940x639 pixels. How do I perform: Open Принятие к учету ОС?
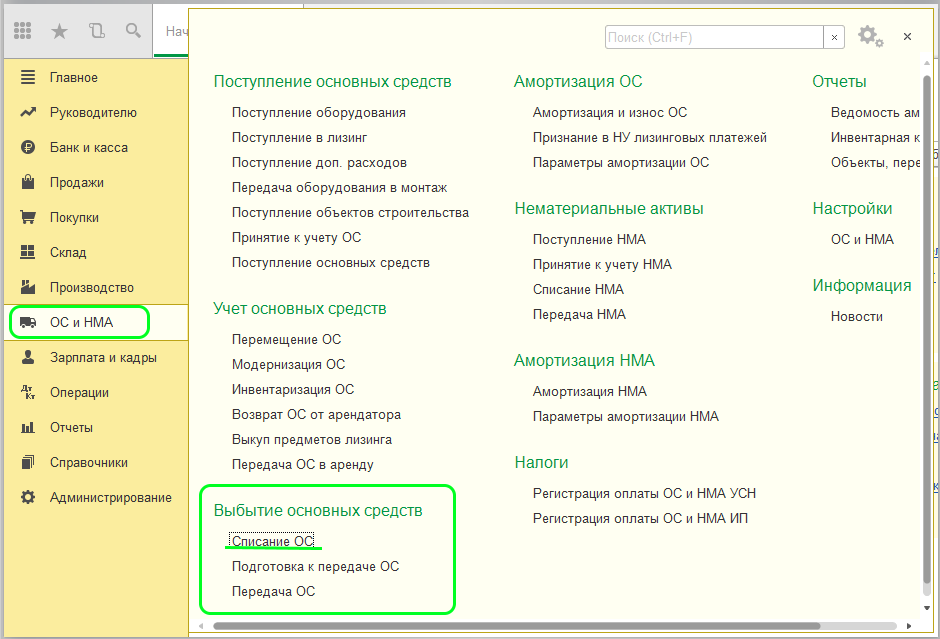297,237
